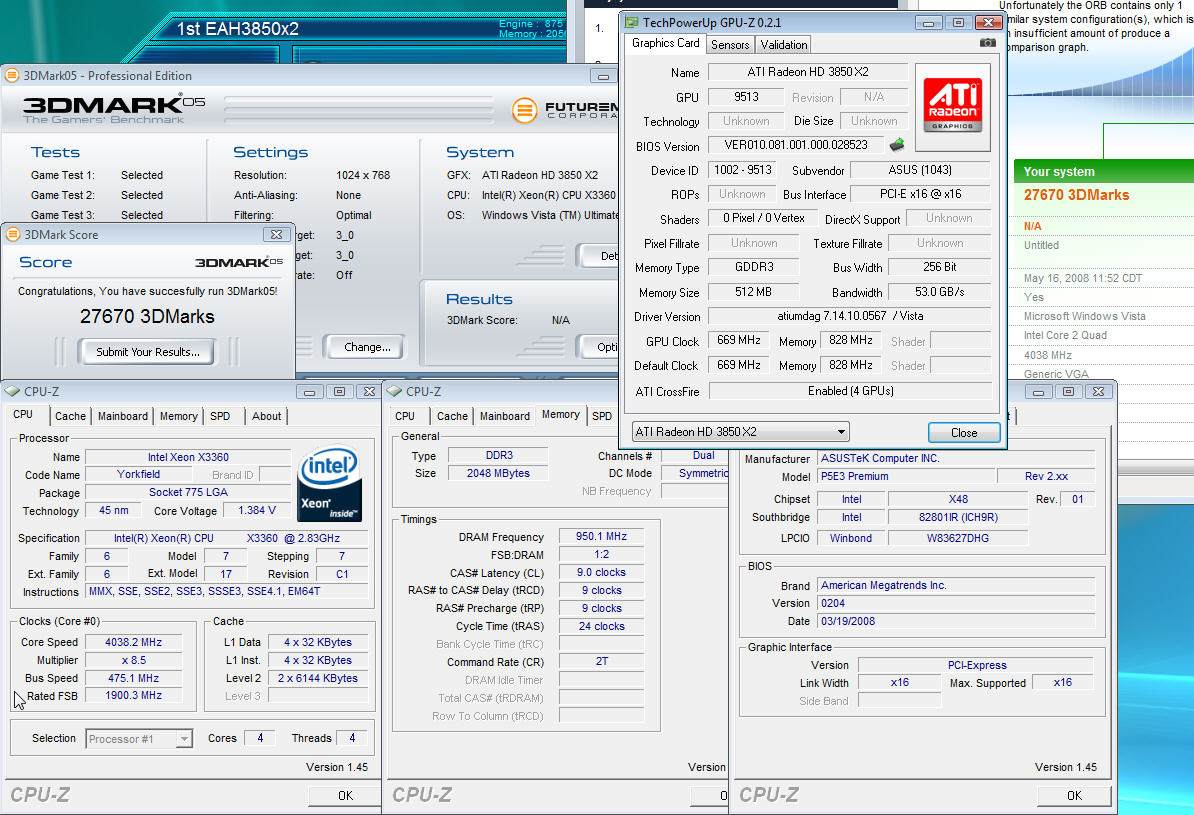The image size is (1194, 815).
Task: Open About tab in left CPU-Z window
Action: point(267,416)
